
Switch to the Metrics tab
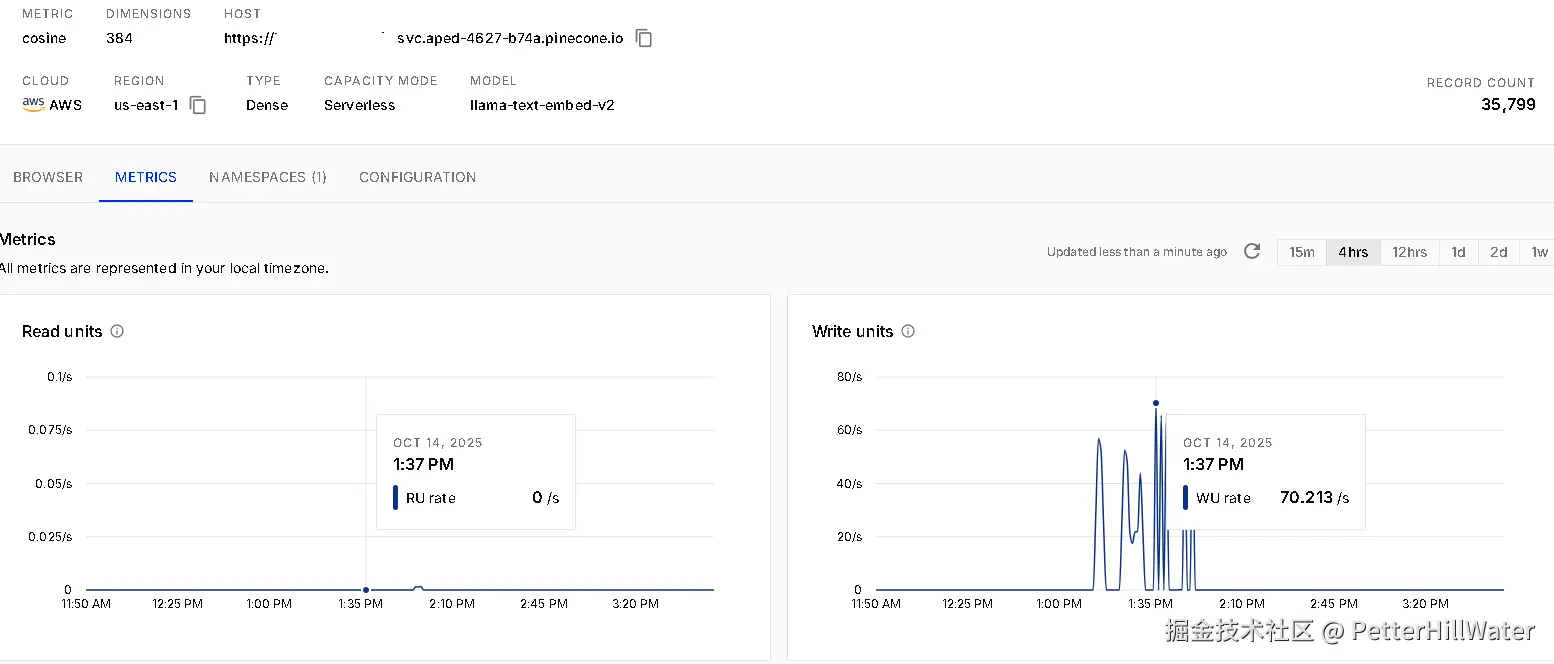146,177
